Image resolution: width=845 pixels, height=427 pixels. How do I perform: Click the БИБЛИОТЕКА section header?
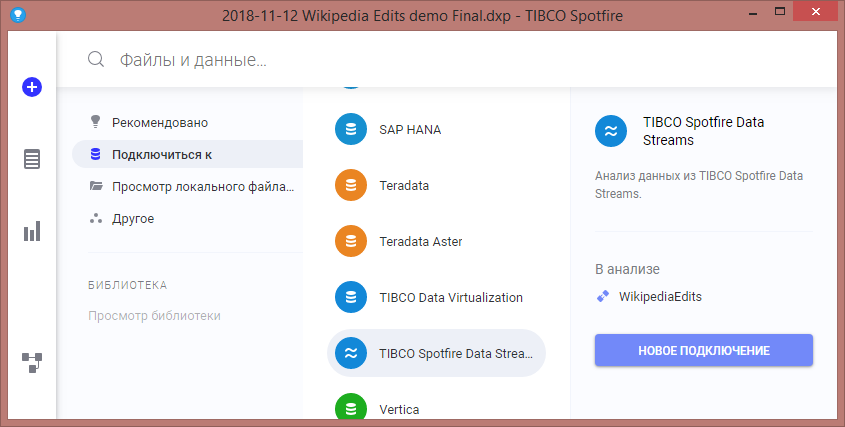click(128, 285)
